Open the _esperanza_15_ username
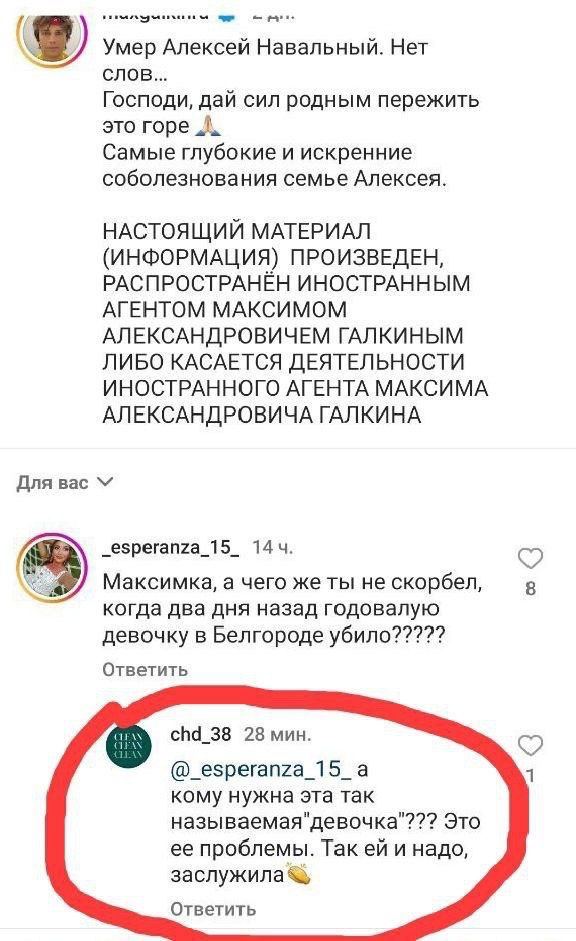This screenshot has width=576, height=941. (x=172, y=547)
